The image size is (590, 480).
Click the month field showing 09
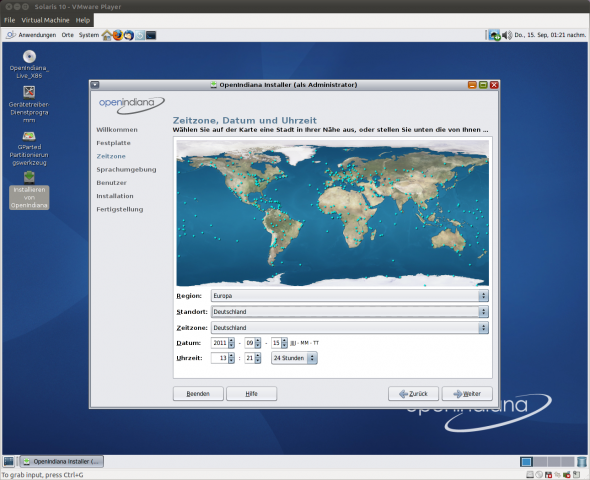249,343
